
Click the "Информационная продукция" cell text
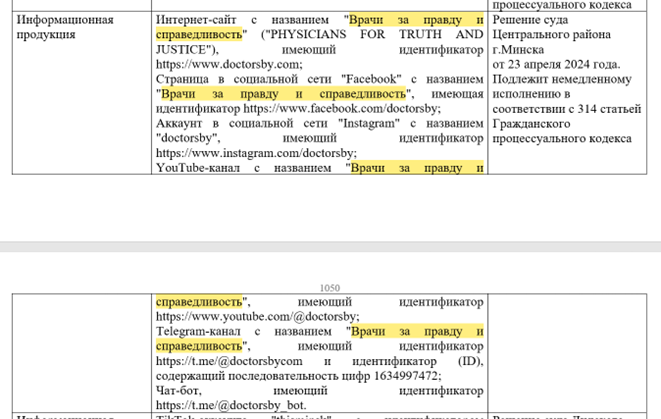click(x=58, y=27)
